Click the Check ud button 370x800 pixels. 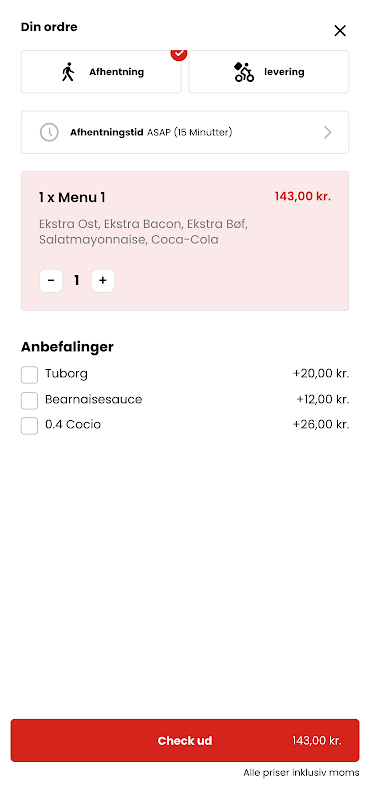(185, 740)
